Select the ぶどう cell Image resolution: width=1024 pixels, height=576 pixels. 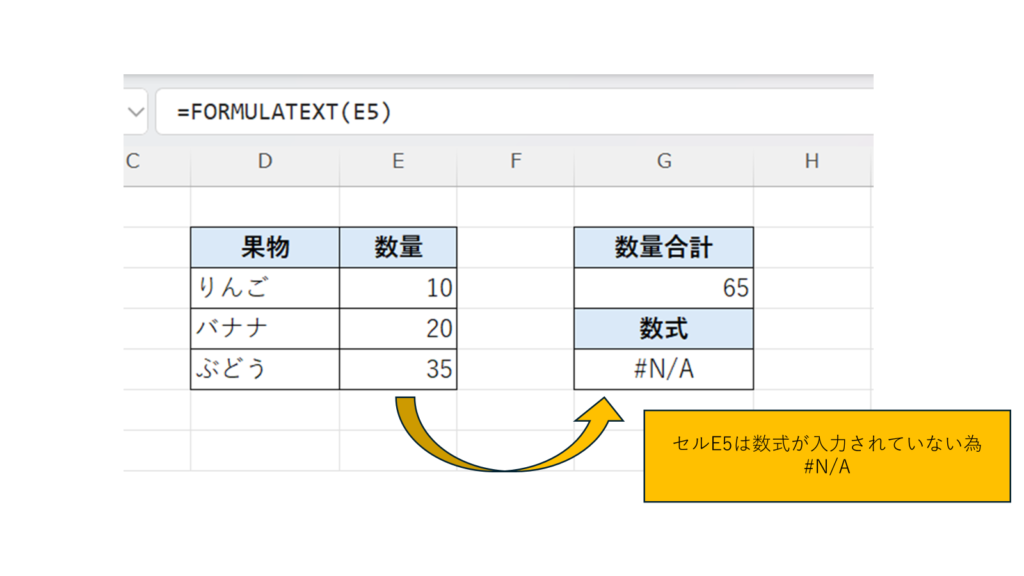(x=264, y=369)
